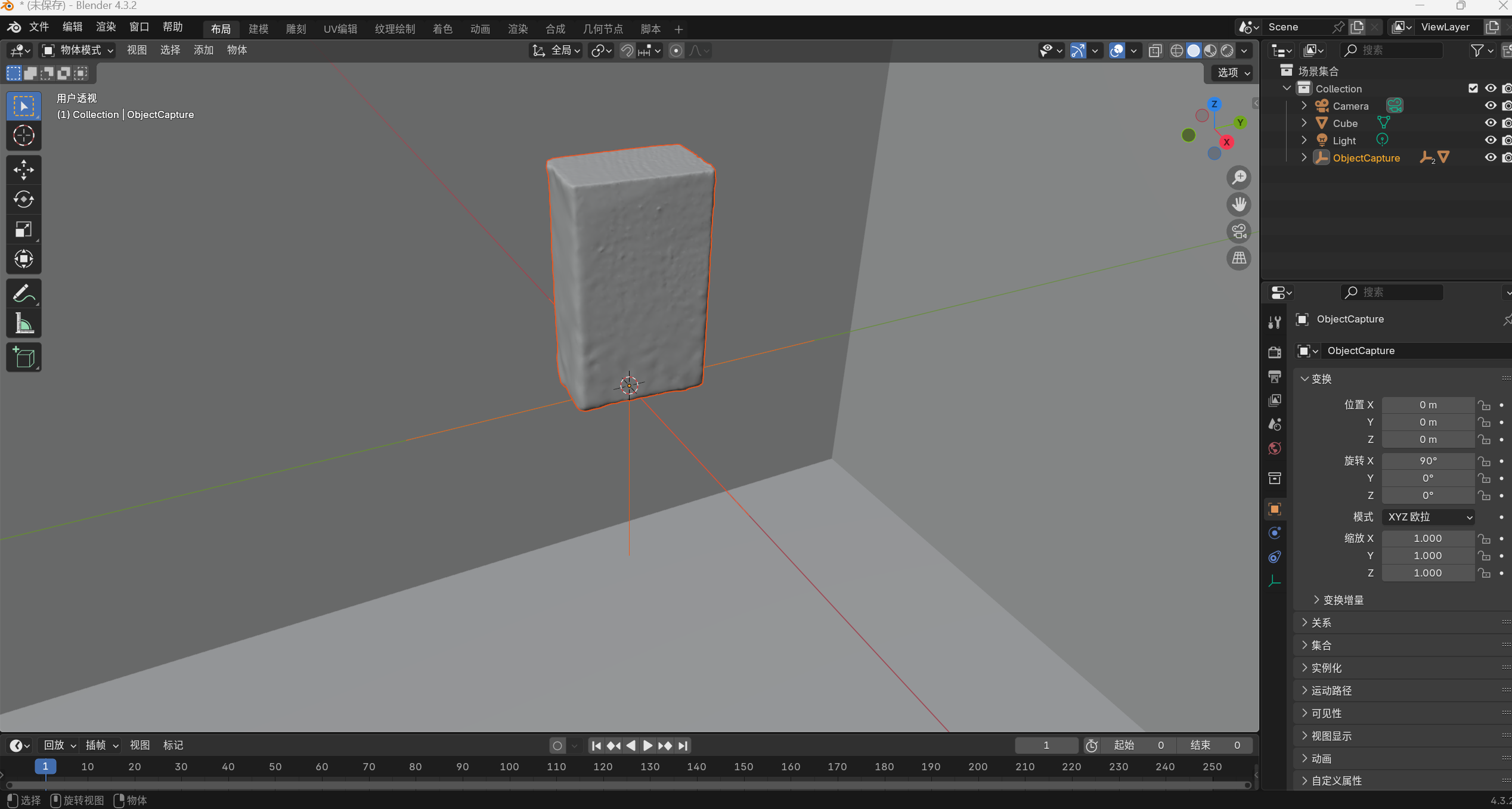Activate the Annotate pencil tool

tap(24, 293)
